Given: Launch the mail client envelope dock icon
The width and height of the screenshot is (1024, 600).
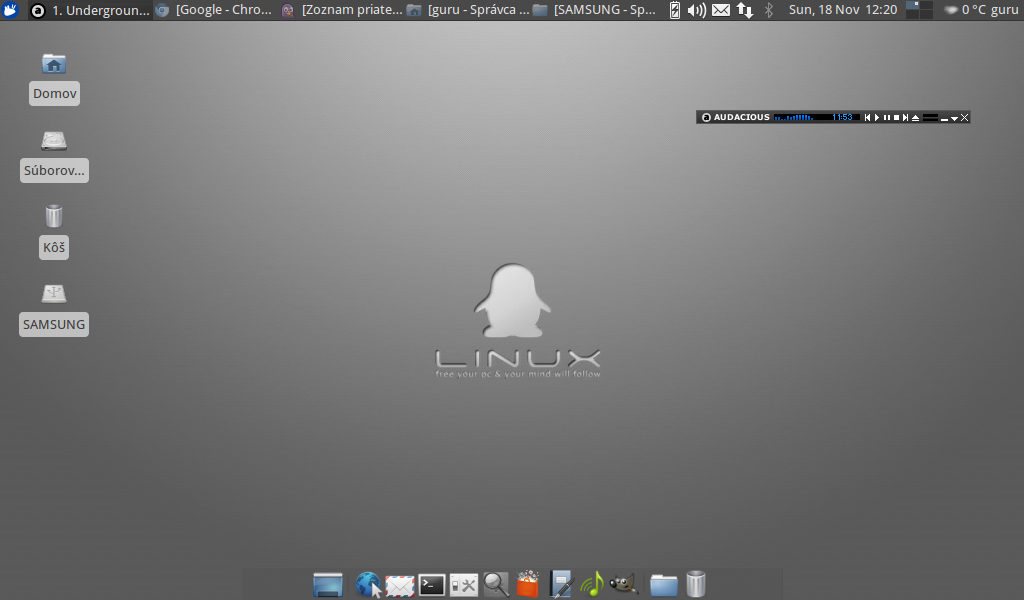Looking at the screenshot, I should (x=400, y=586).
